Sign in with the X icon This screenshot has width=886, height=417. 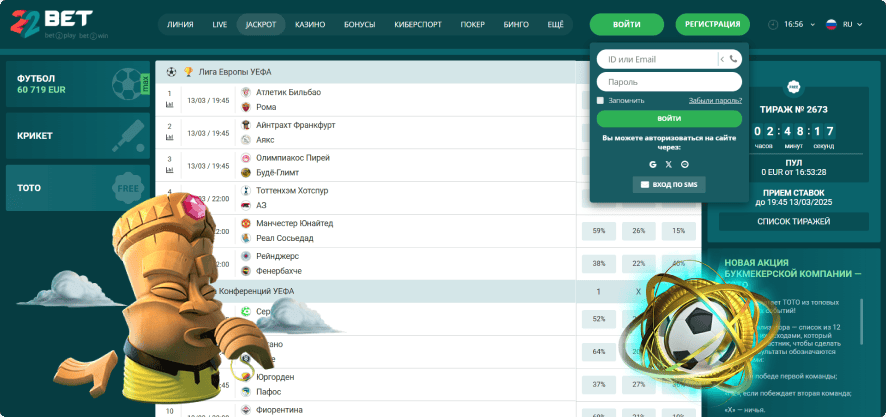point(669,164)
